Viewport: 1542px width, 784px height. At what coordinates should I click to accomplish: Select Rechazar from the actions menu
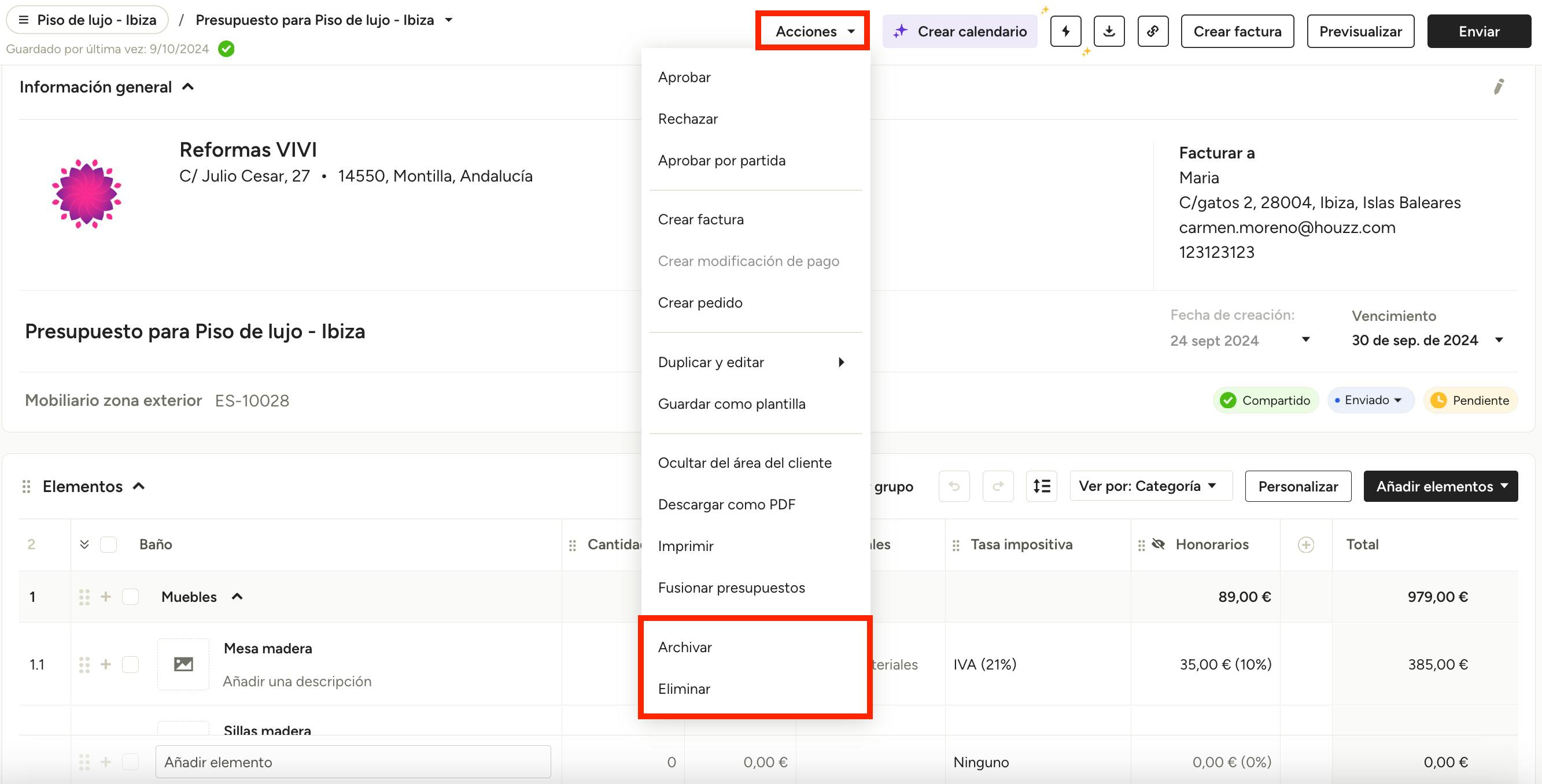pos(755,119)
